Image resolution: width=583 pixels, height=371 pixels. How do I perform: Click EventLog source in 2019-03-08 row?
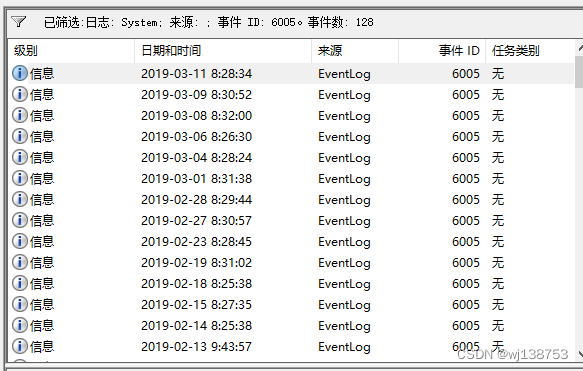344,116
